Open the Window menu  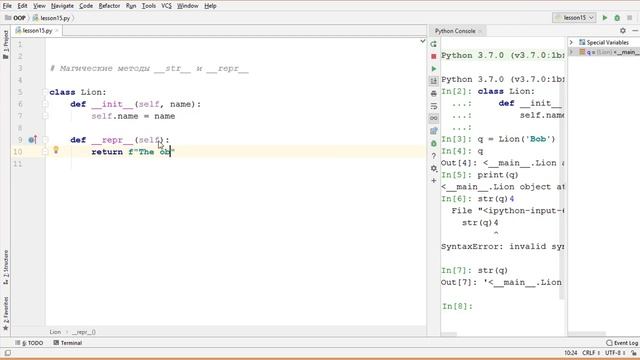[187, 6]
